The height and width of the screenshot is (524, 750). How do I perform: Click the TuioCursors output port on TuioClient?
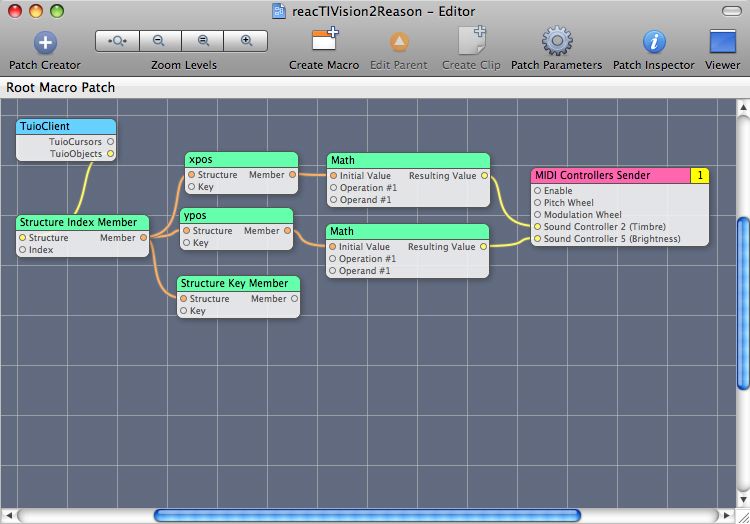click(x=110, y=142)
